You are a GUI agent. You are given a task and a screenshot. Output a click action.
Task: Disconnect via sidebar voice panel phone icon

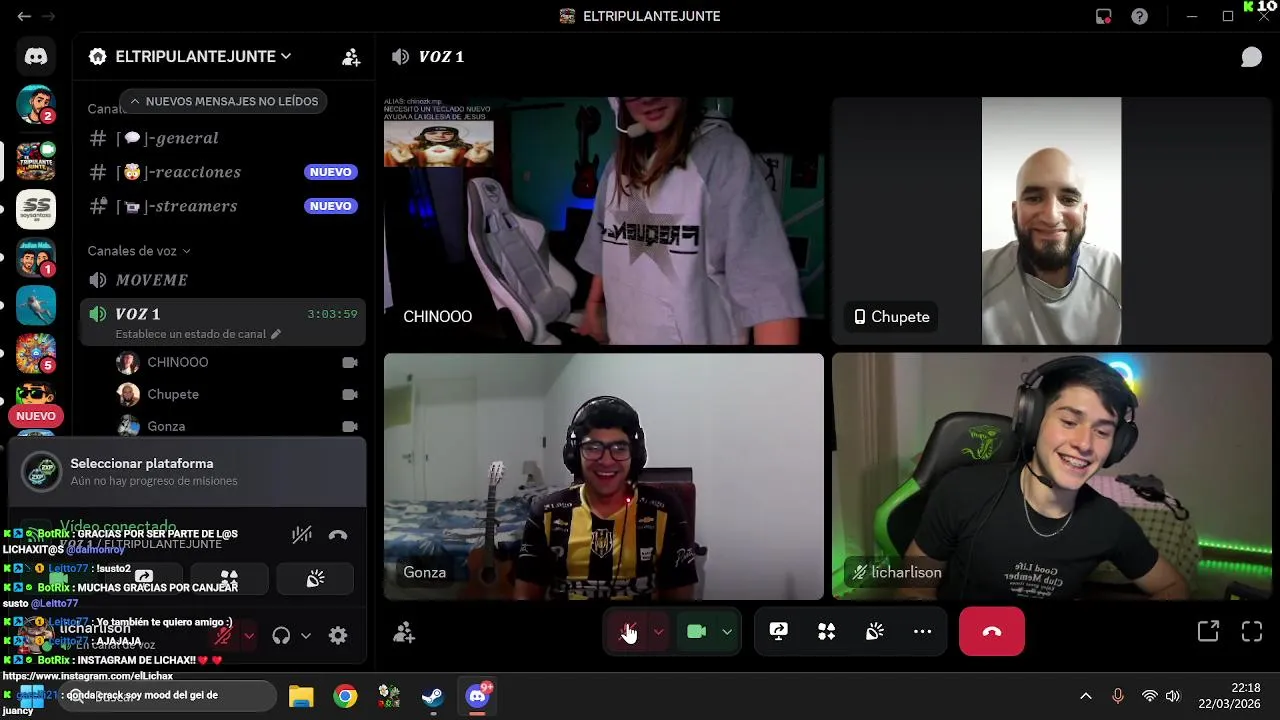click(338, 535)
